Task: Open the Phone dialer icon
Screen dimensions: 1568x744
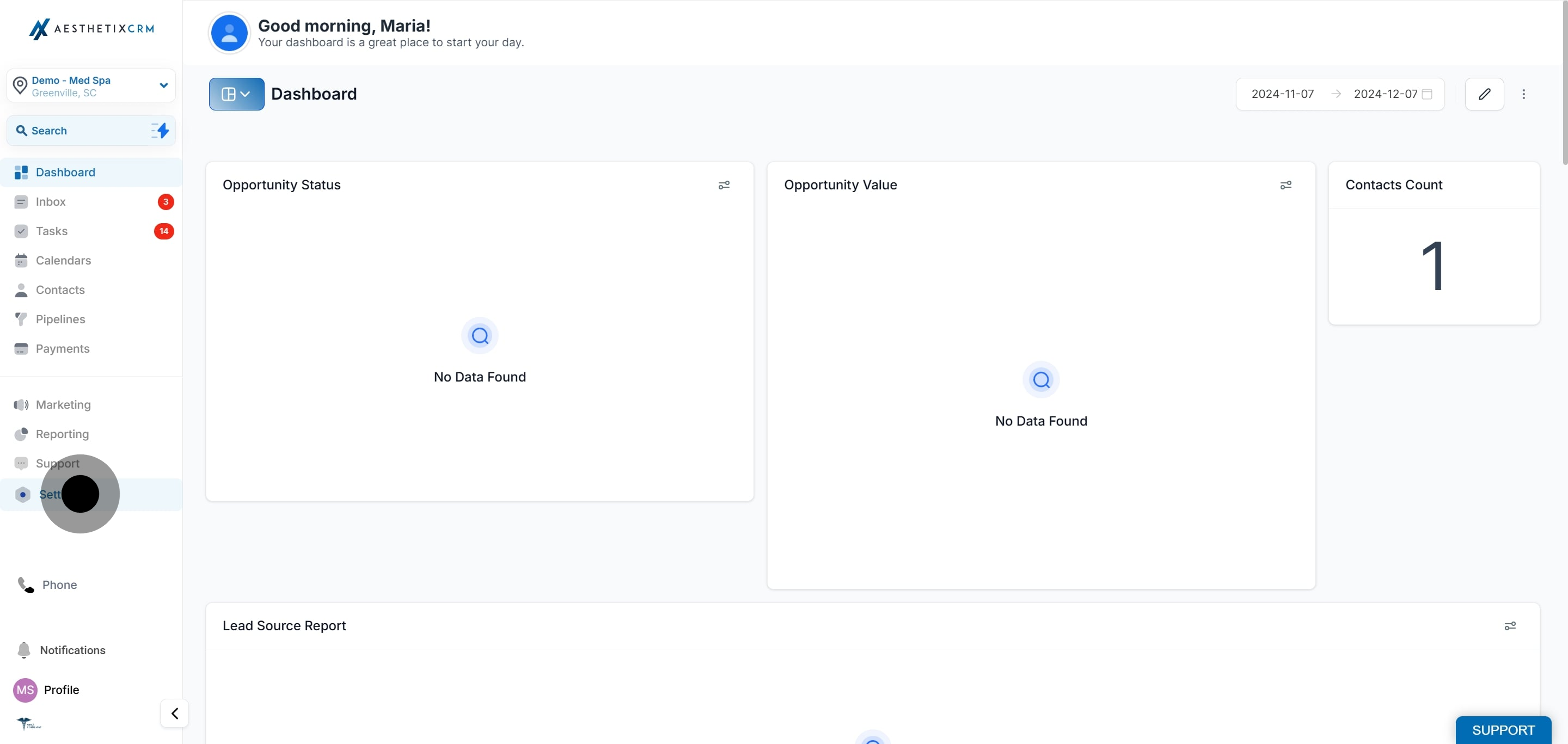Action: click(x=26, y=585)
